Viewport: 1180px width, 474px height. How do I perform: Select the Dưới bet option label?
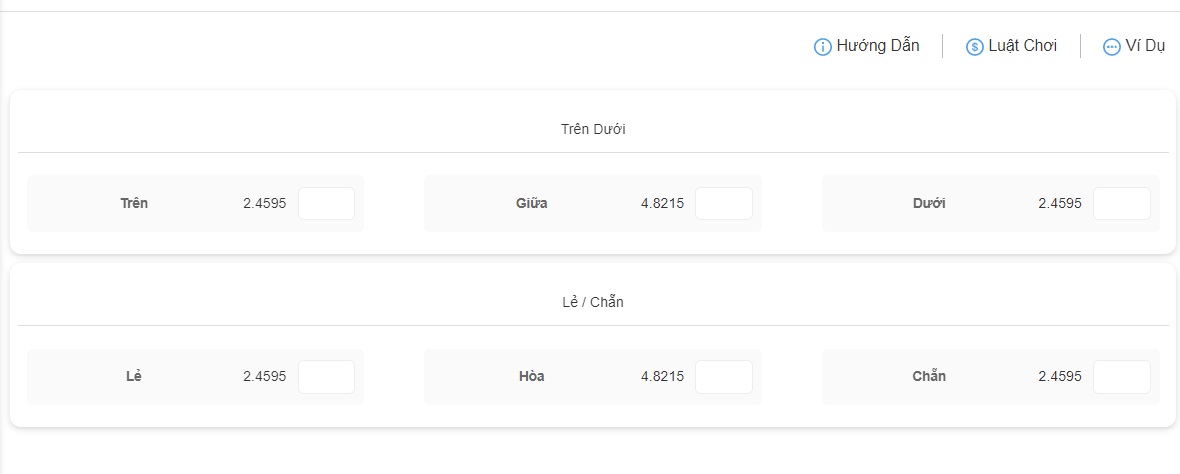coord(929,203)
